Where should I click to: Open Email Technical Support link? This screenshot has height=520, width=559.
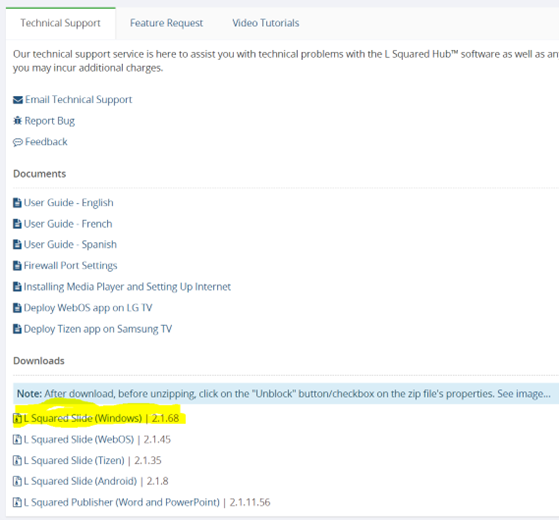[x=78, y=99]
